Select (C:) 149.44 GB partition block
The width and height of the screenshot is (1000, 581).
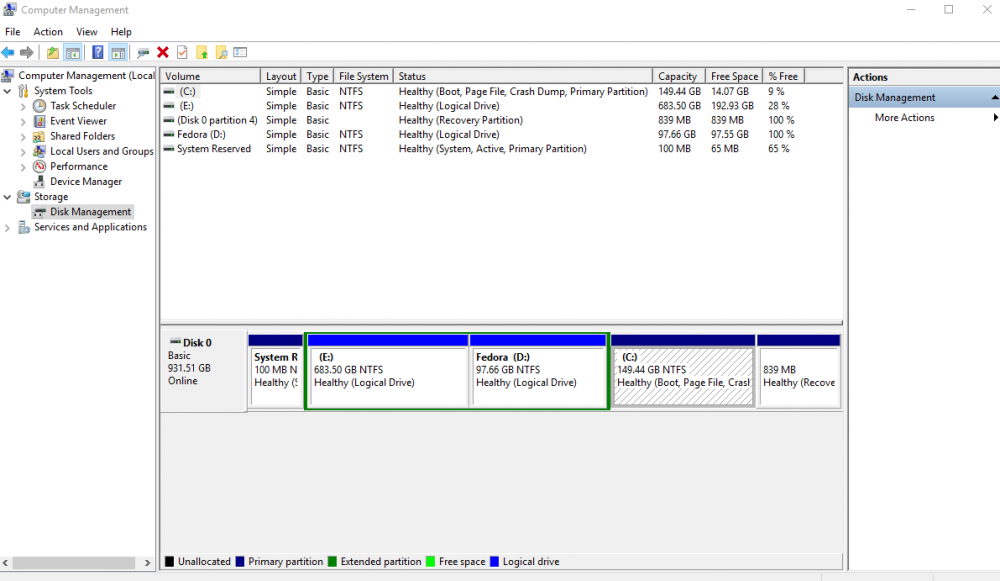[683, 371]
